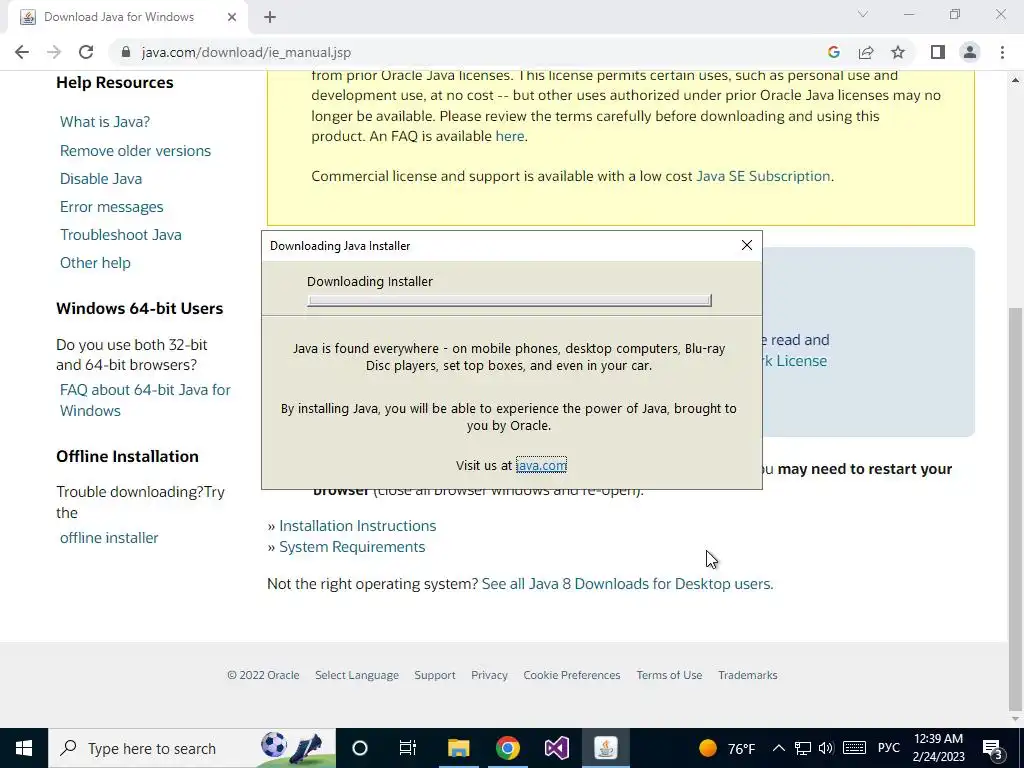
Task: Click the Google icon in address bar
Action: pos(833,52)
